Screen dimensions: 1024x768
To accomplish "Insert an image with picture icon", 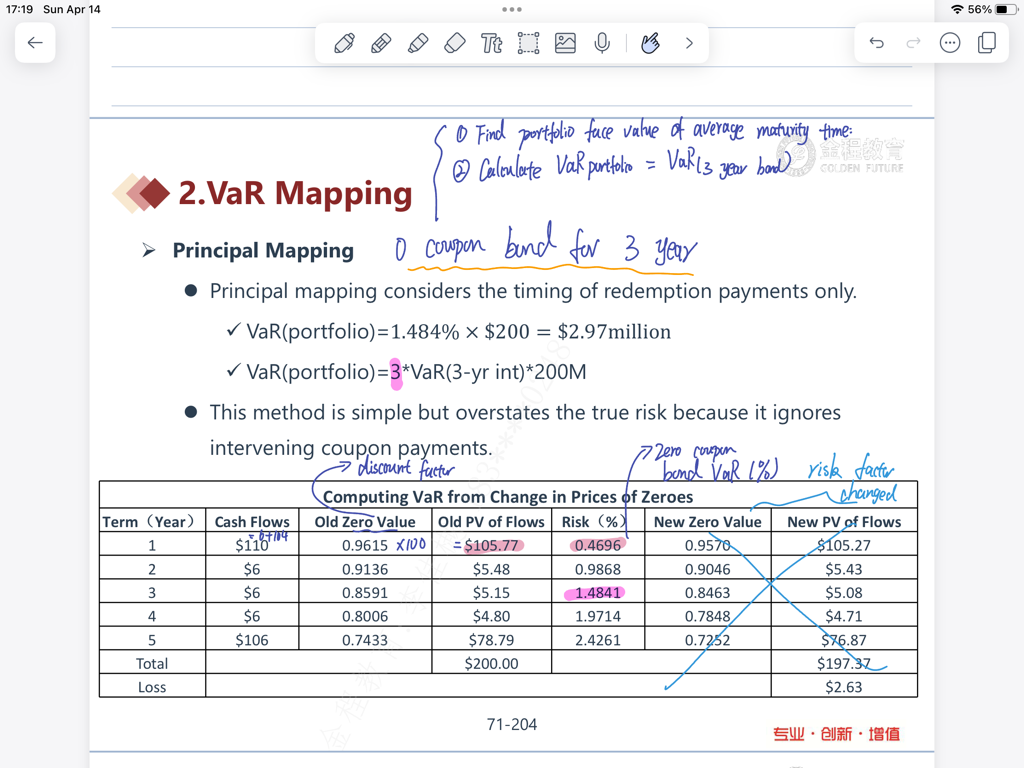I will tap(565, 43).
